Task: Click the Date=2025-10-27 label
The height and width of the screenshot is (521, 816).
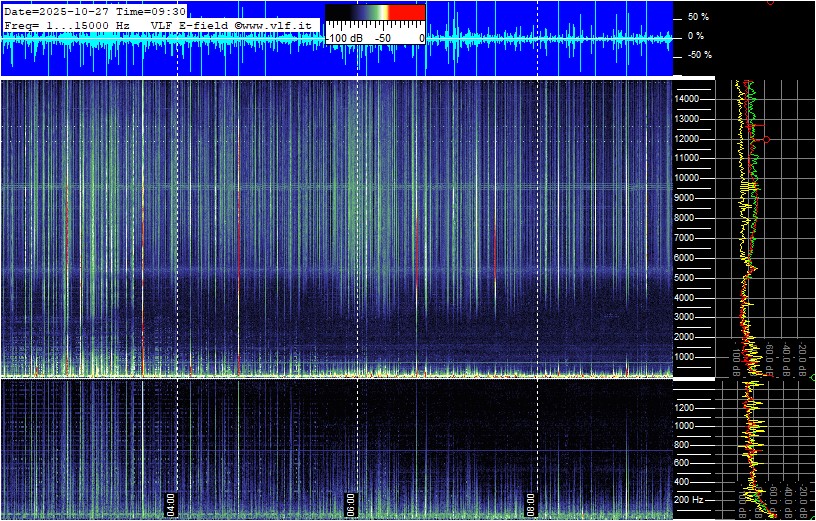Action: coord(57,11)
